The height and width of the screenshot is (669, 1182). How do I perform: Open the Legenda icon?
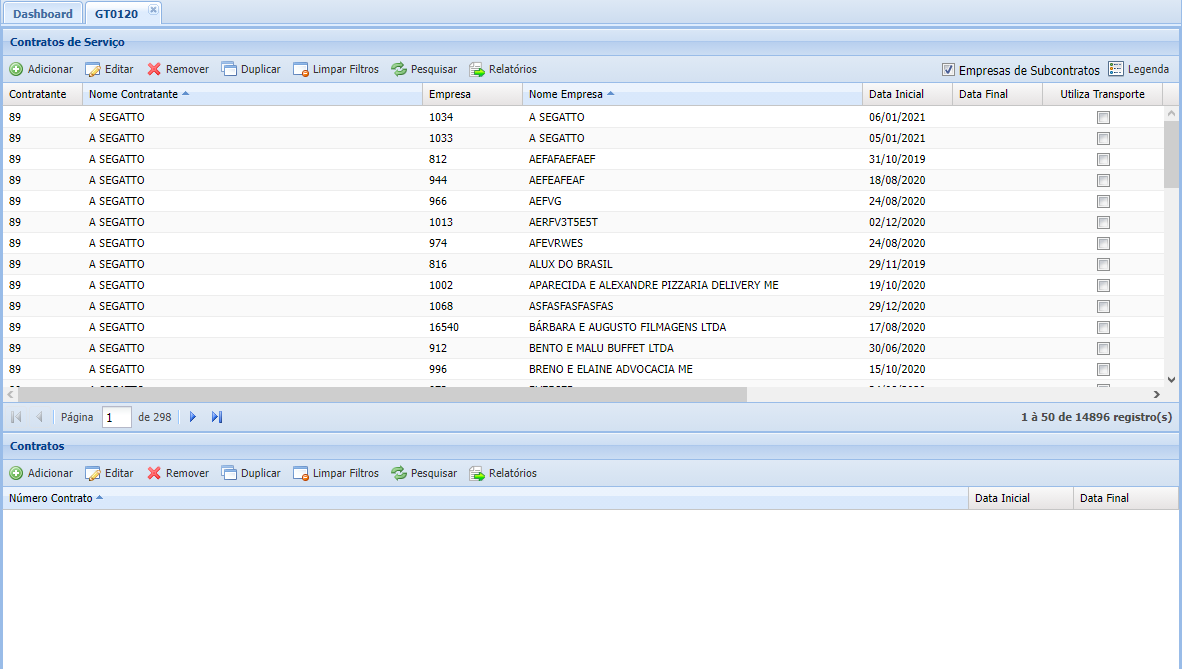1116,69
